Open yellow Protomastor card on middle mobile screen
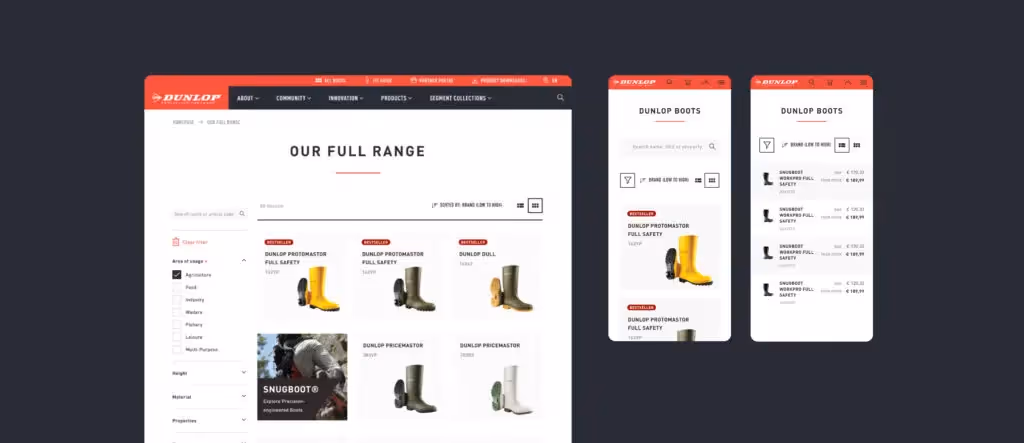1024x443 pixels. pyautogui.click(x=670, y=247)
